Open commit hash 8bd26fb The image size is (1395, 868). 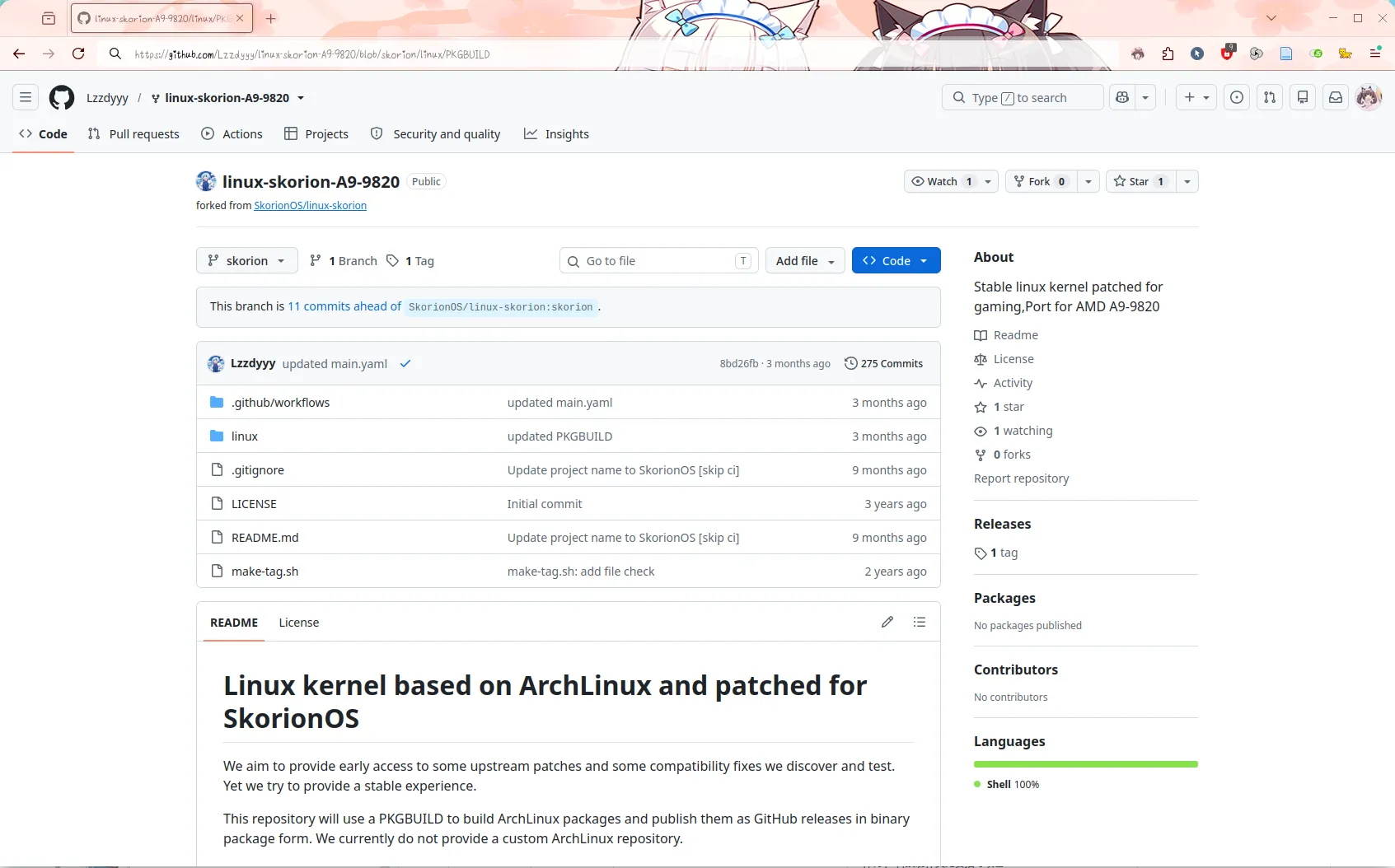click(739, 363)
